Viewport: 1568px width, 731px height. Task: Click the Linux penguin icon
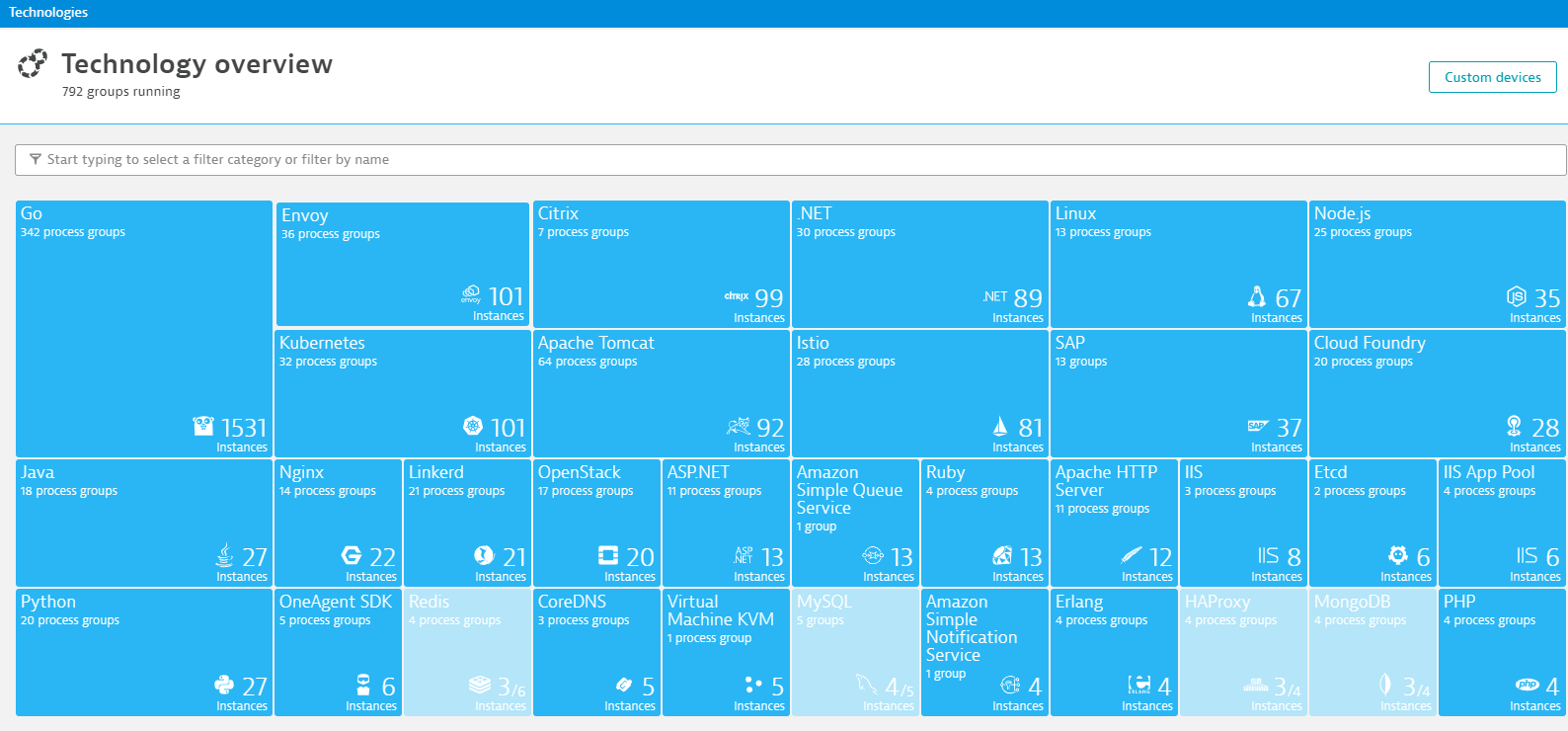click(1257, 296)
